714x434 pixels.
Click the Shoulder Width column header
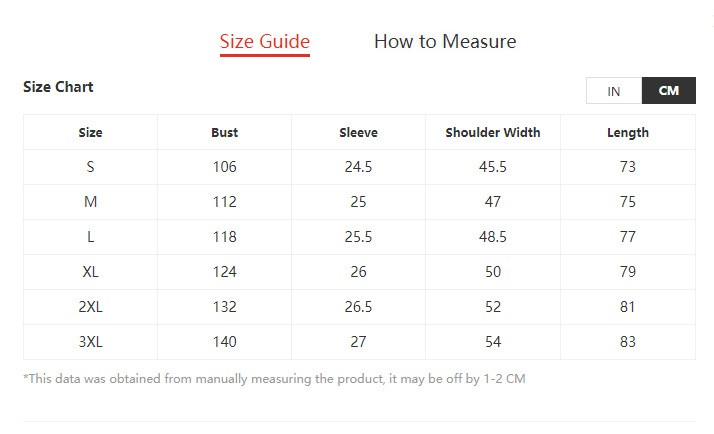(x=493, y=132)
